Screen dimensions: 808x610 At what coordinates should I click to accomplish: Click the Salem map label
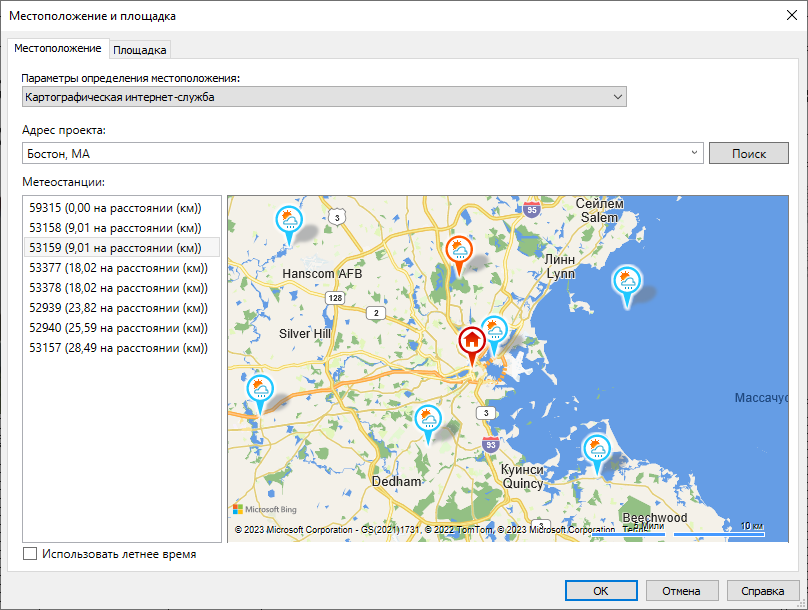pos(599,217)
